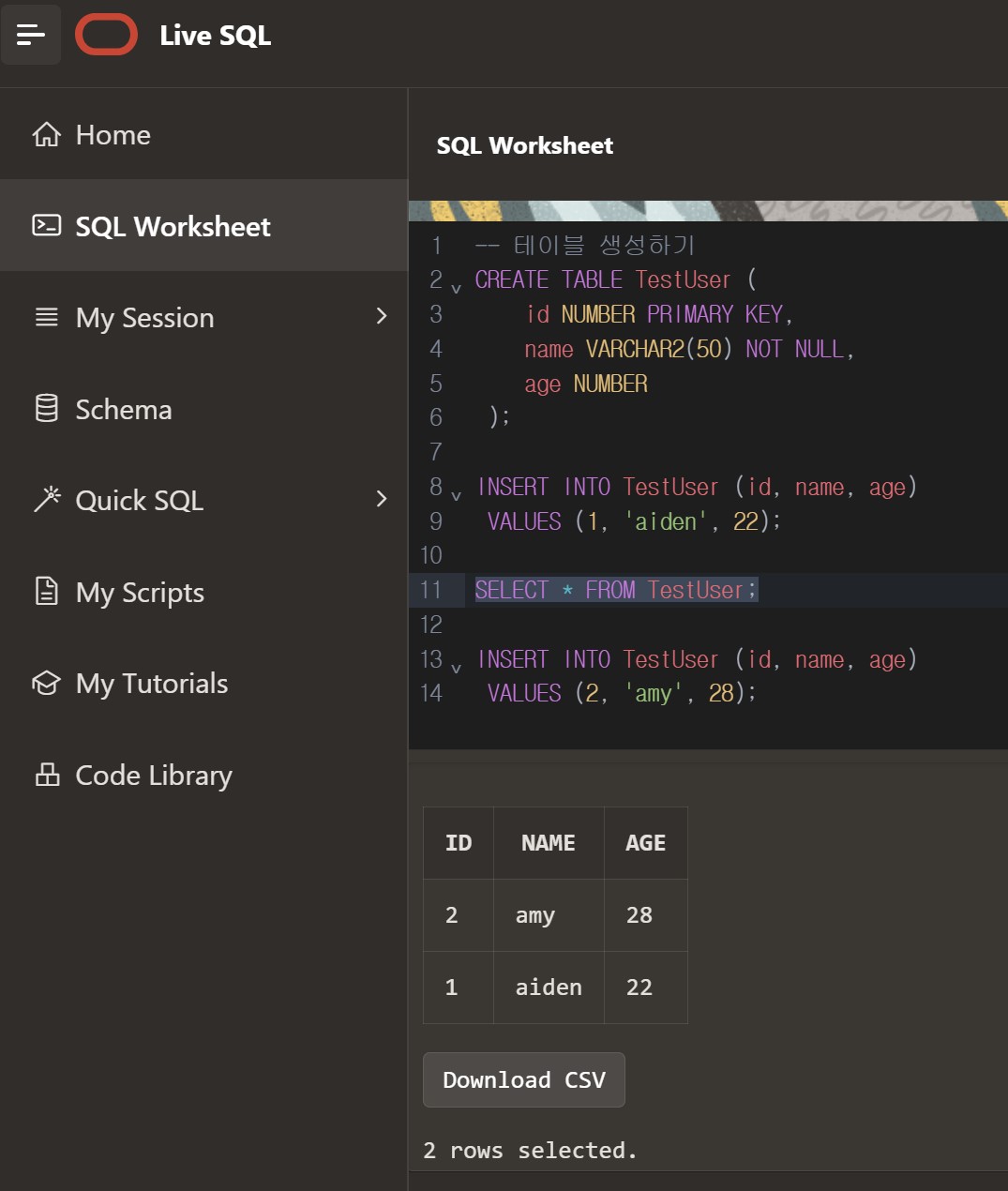Click the VALUES (1, 'aiden', 22) line

pos(634,521)
